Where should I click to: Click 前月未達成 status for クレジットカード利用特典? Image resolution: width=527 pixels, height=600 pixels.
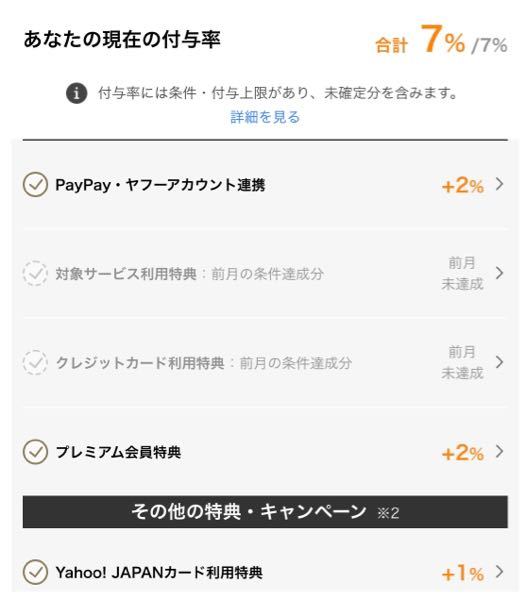pos(462,362)
